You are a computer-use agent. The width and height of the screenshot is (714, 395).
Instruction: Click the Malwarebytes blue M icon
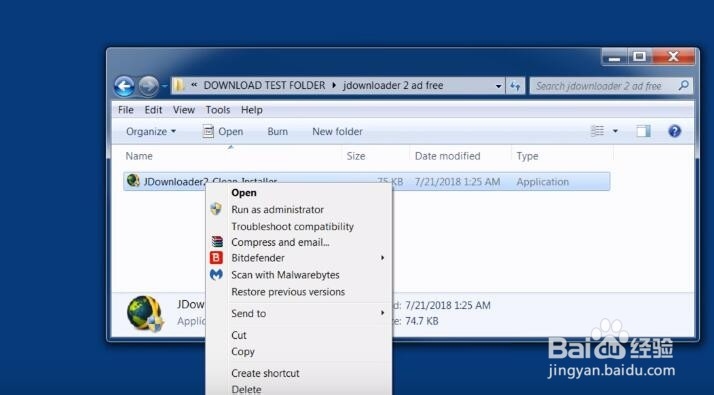pos(216,274)
